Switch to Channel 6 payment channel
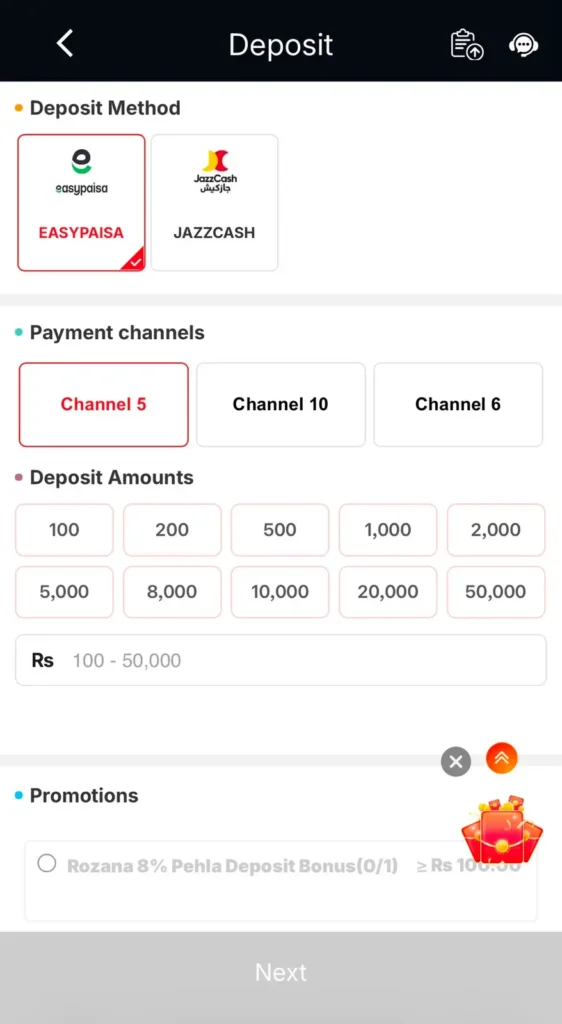Screen dimensions: 562x1024 [458, 404]
